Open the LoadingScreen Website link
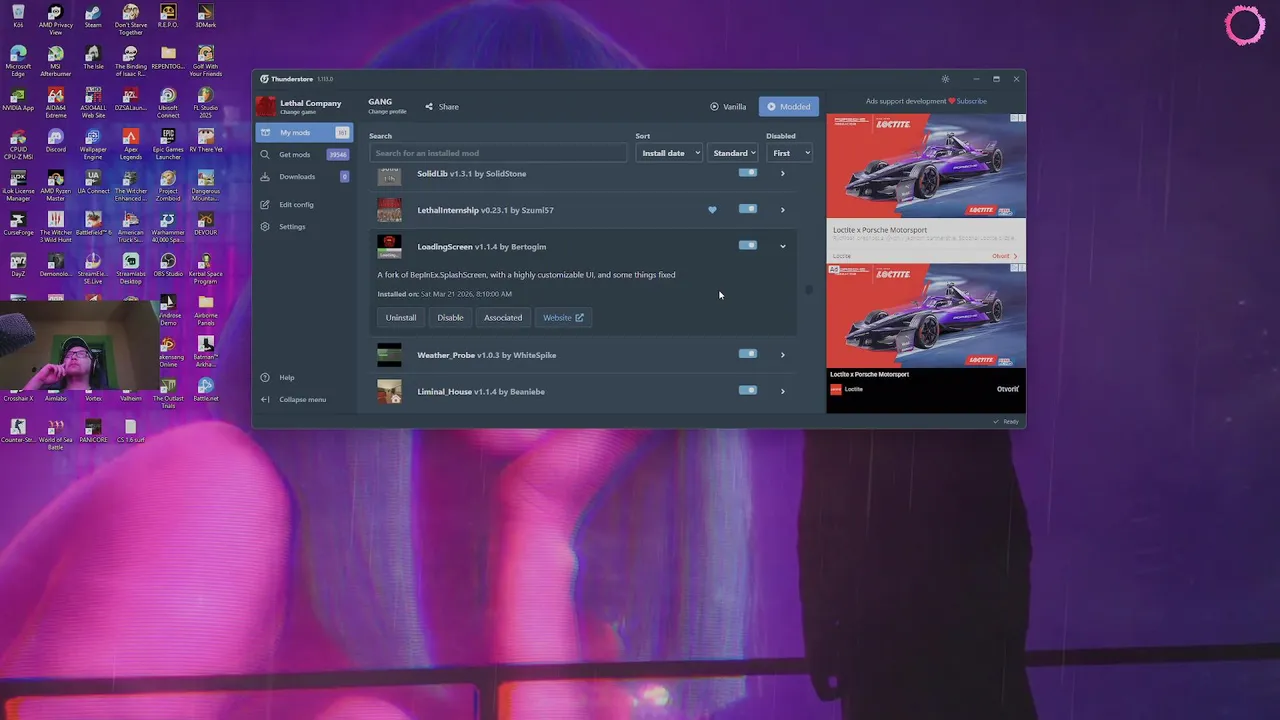This screenshot has width=1280, height=720. point(563,317)
